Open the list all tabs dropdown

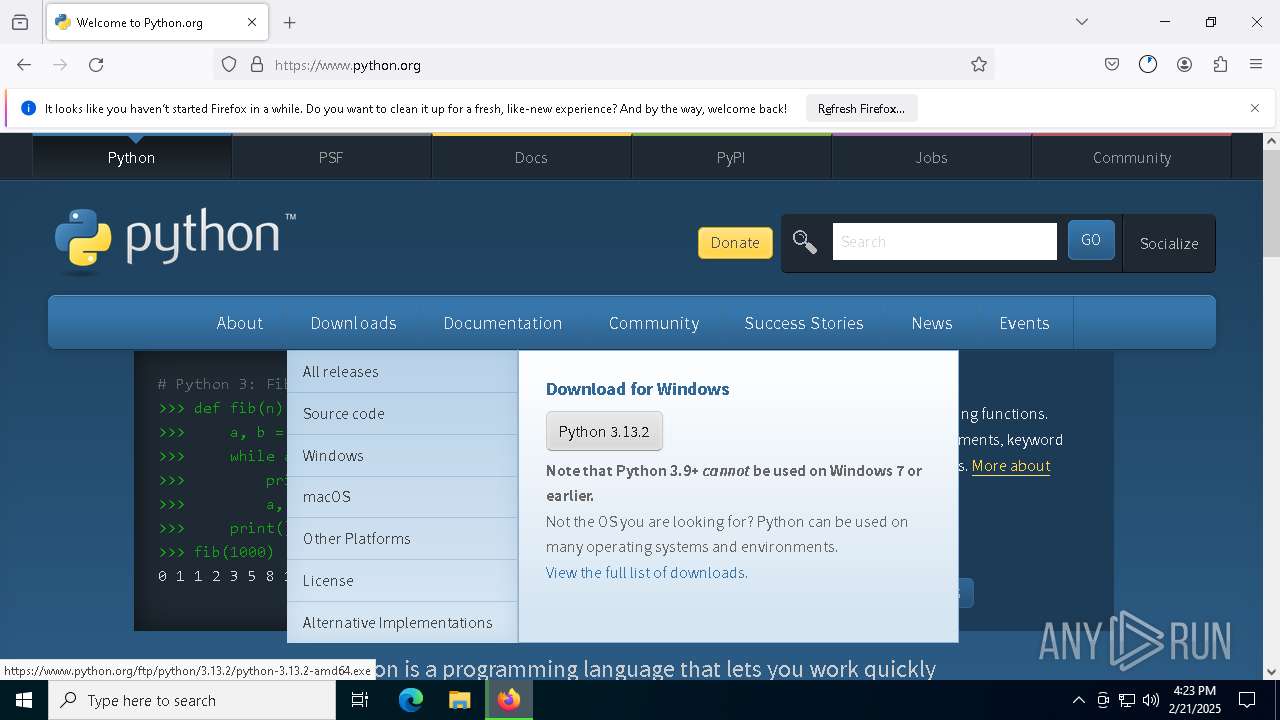point(1082,22)
